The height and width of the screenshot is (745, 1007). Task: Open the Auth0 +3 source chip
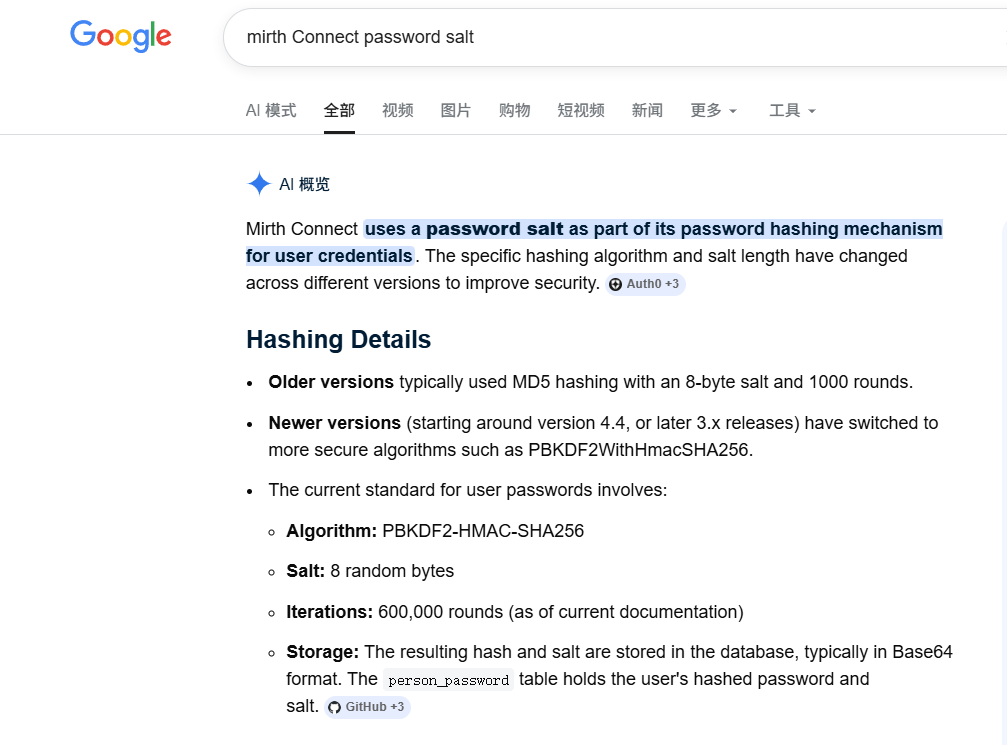pos(645,284)
